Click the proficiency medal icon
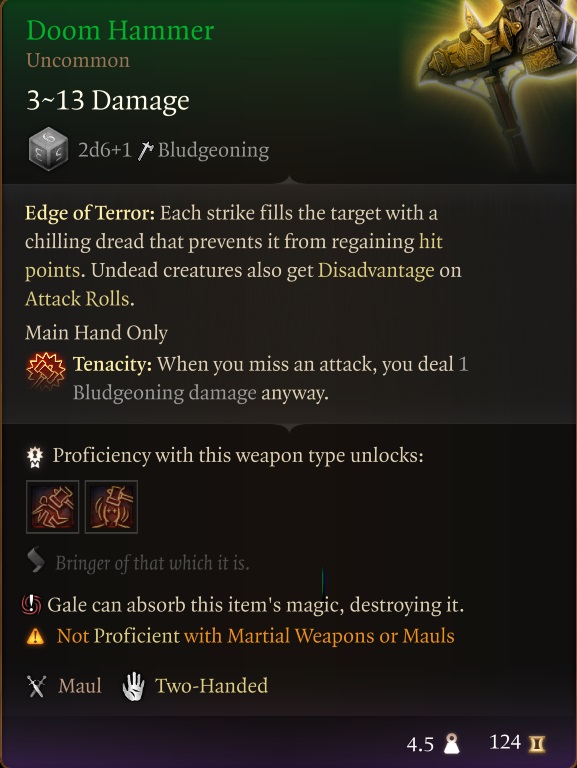The height and width of the screenshot is (768, 577). click(35, 457)
